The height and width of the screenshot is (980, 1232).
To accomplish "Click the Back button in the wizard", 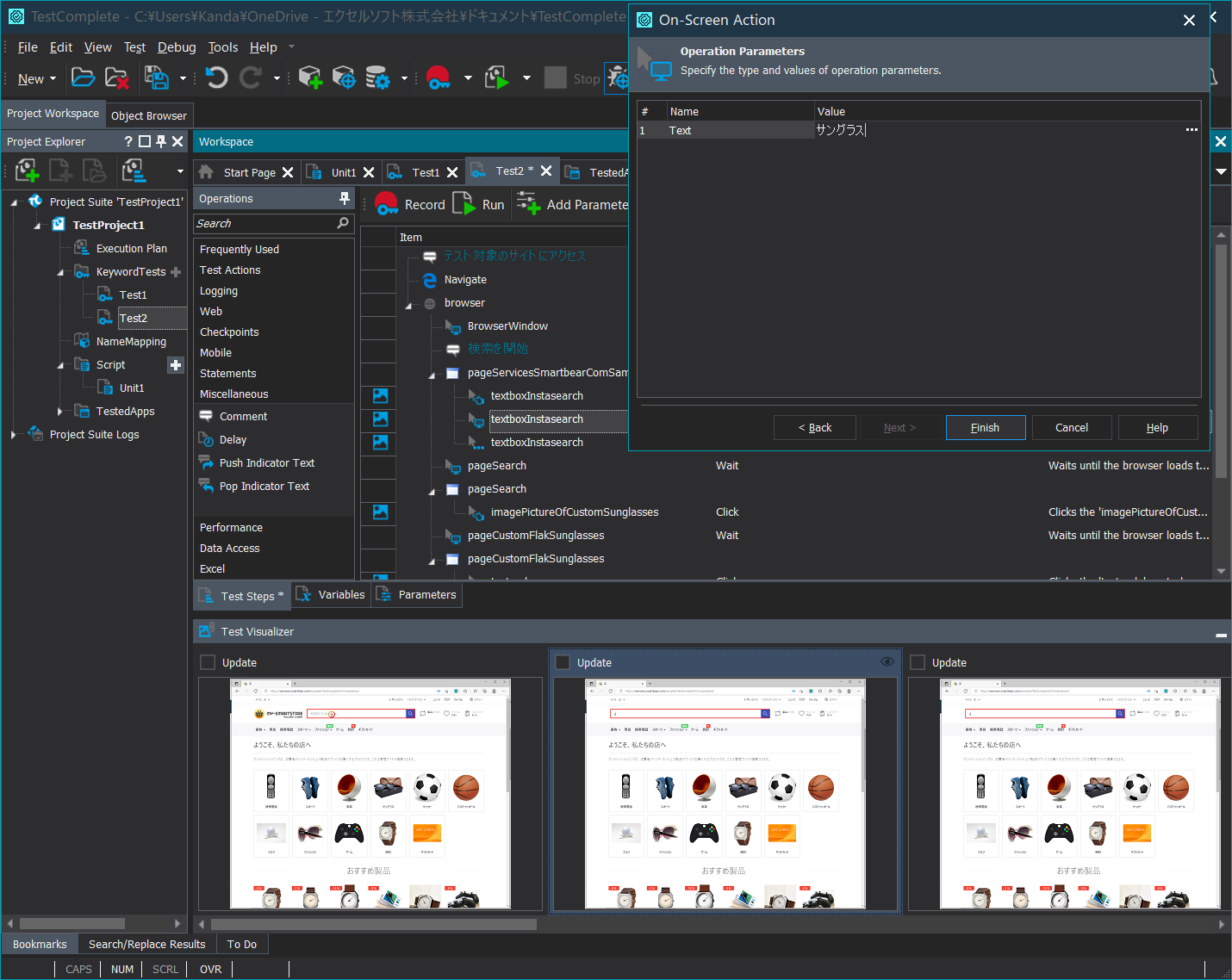I will click(x=814, y=427).
